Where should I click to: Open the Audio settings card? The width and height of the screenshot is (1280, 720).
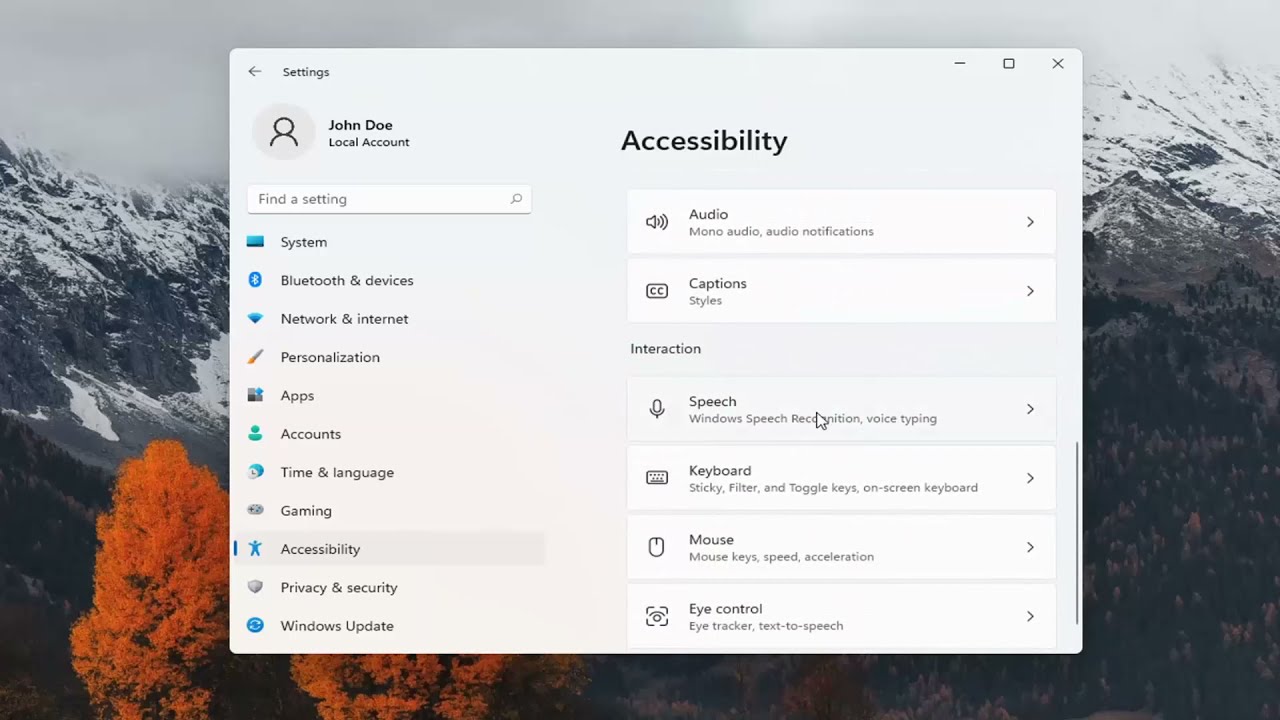(841, 222)
